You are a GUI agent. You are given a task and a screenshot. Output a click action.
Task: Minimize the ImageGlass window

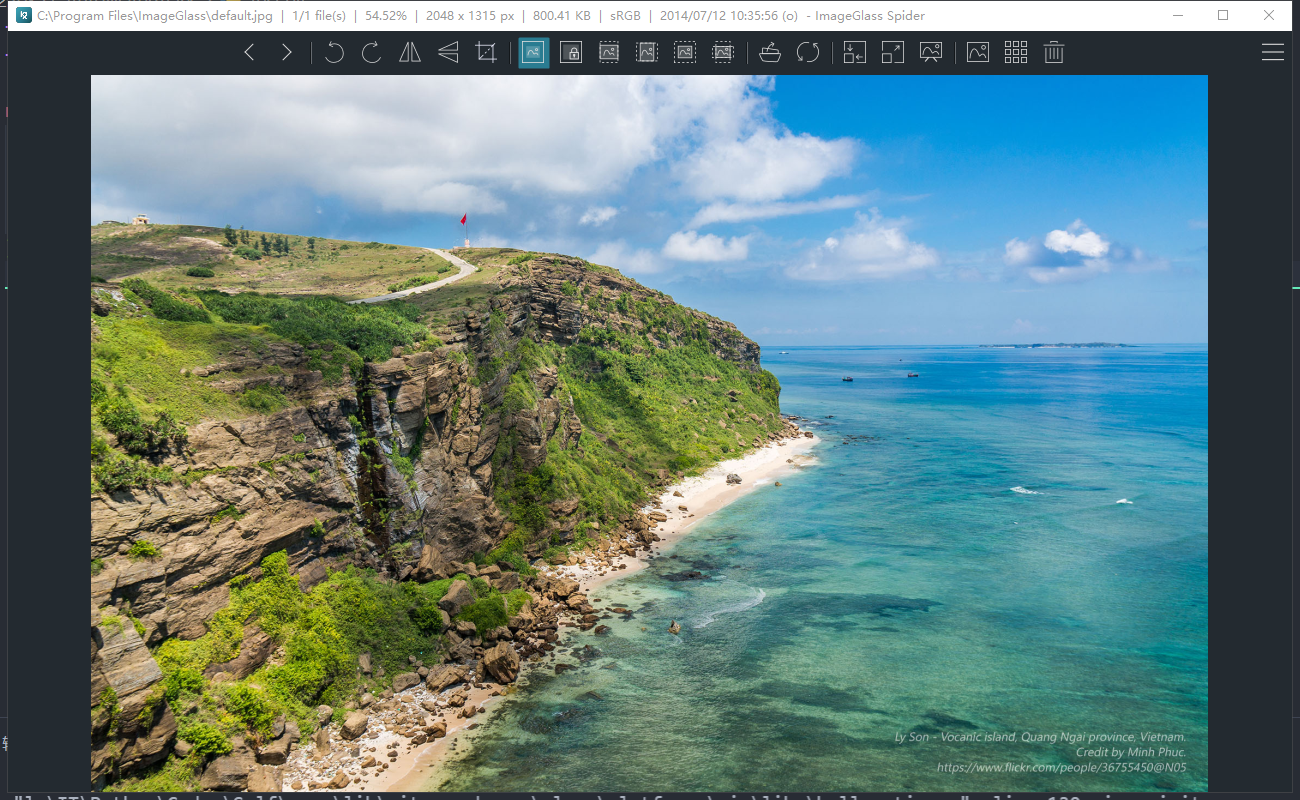click(x=1177, y=15)
